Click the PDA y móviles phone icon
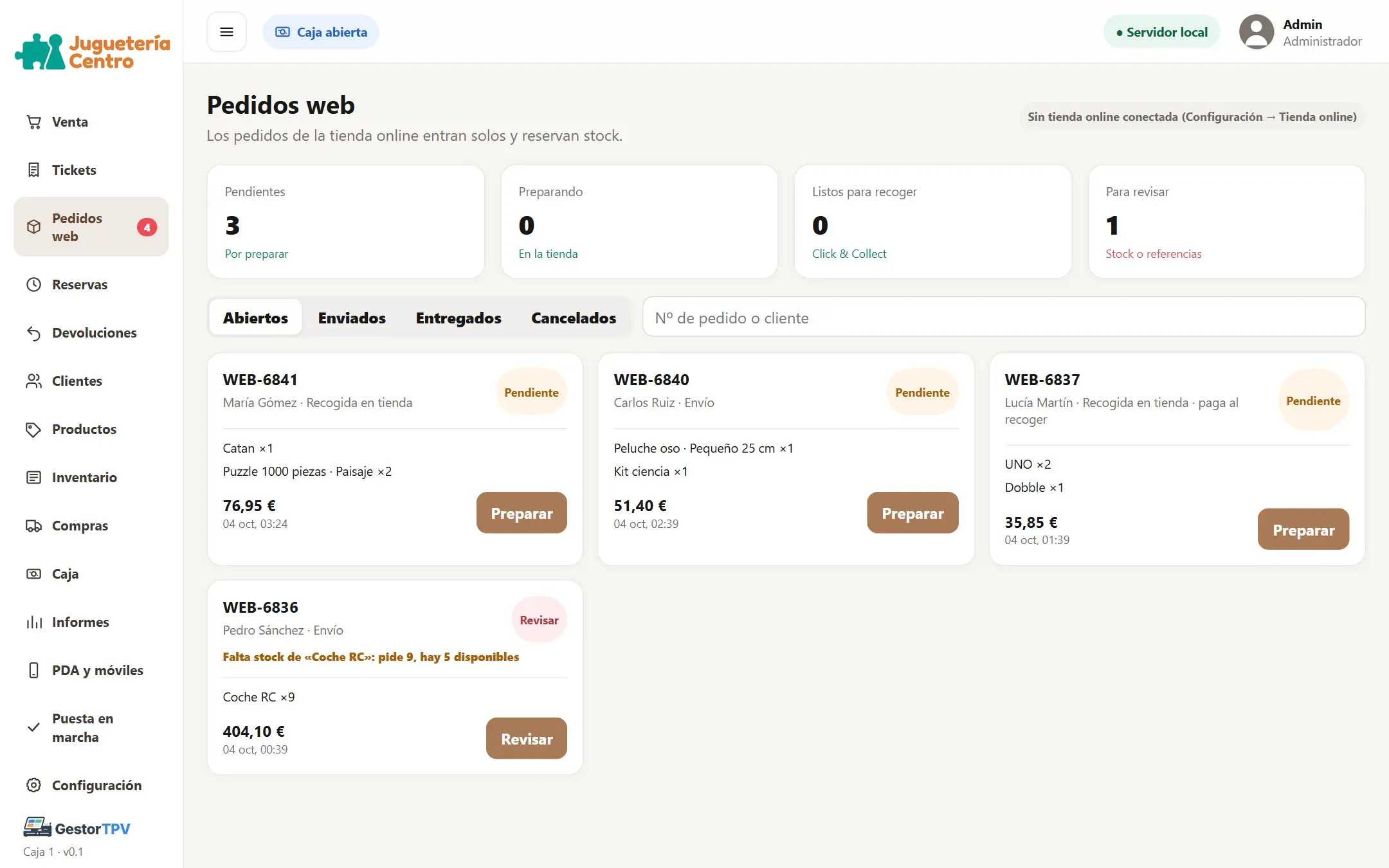 tap(34, 671)
